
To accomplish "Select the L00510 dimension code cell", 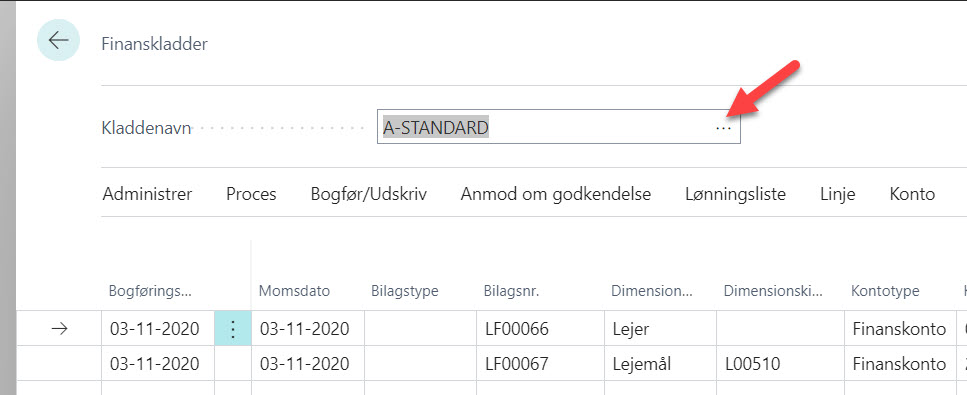I will 780,364.
